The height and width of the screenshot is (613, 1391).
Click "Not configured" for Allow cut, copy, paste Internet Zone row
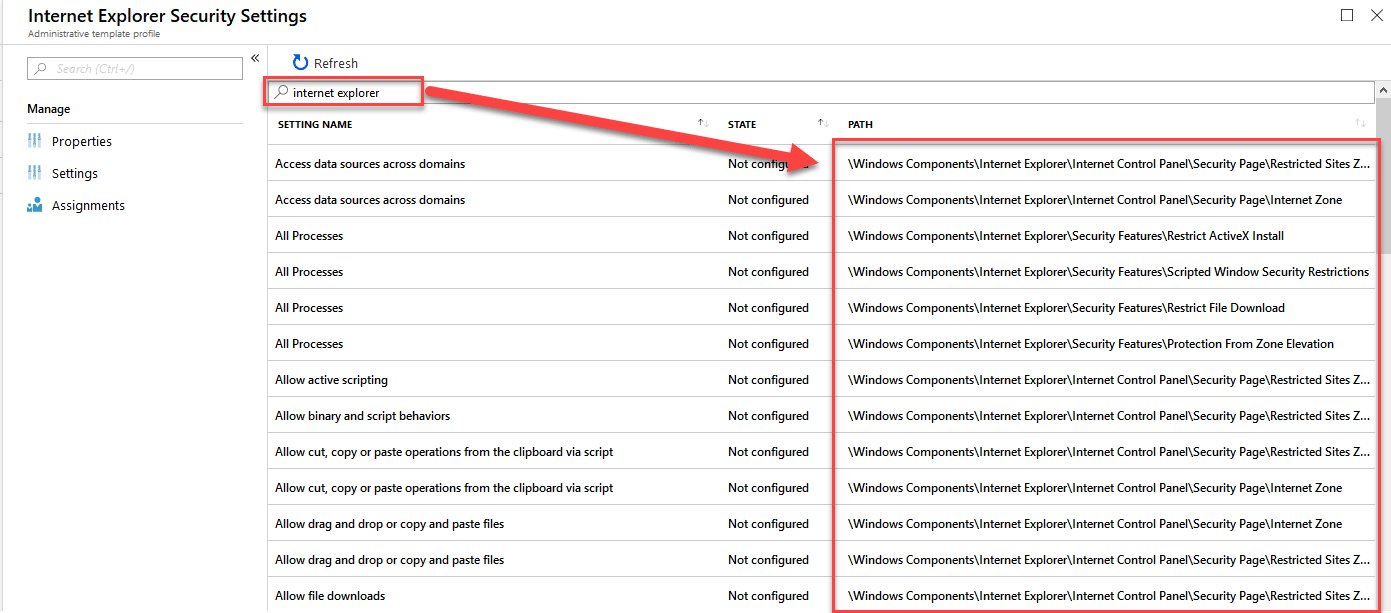click(768, 487)
